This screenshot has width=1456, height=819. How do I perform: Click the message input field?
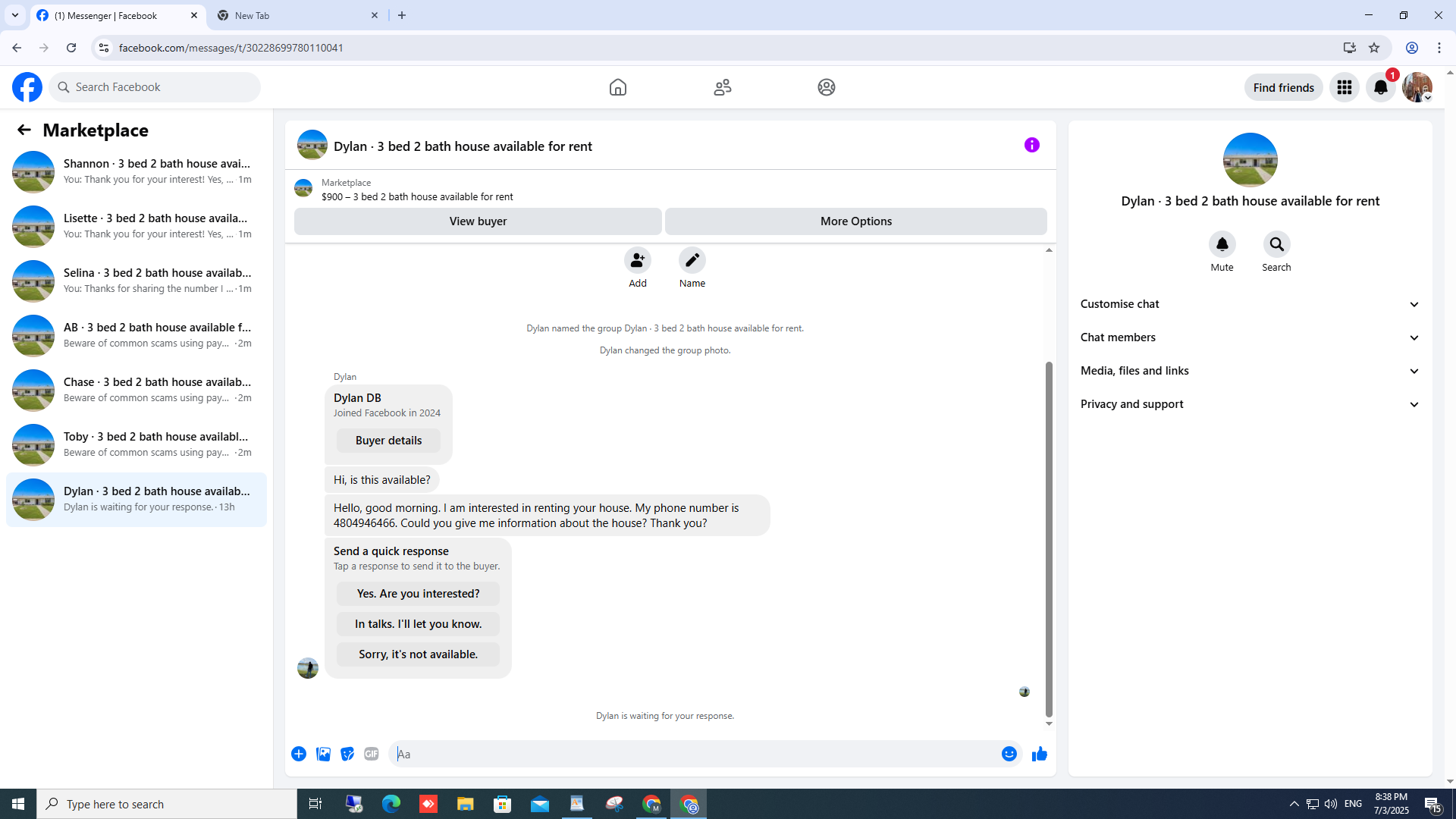pos(694,754)
